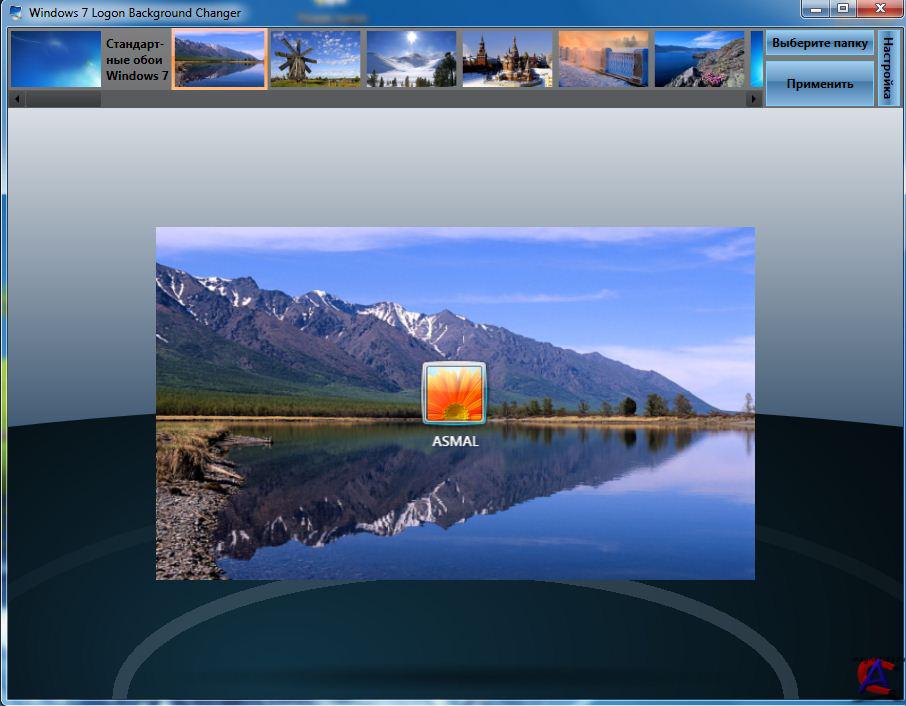Viewport: 906px width, 706px height.
Task: Choose the St. Basil's Cathedral thumbnail
Action: pyautogui.click(x=507, y=59)
